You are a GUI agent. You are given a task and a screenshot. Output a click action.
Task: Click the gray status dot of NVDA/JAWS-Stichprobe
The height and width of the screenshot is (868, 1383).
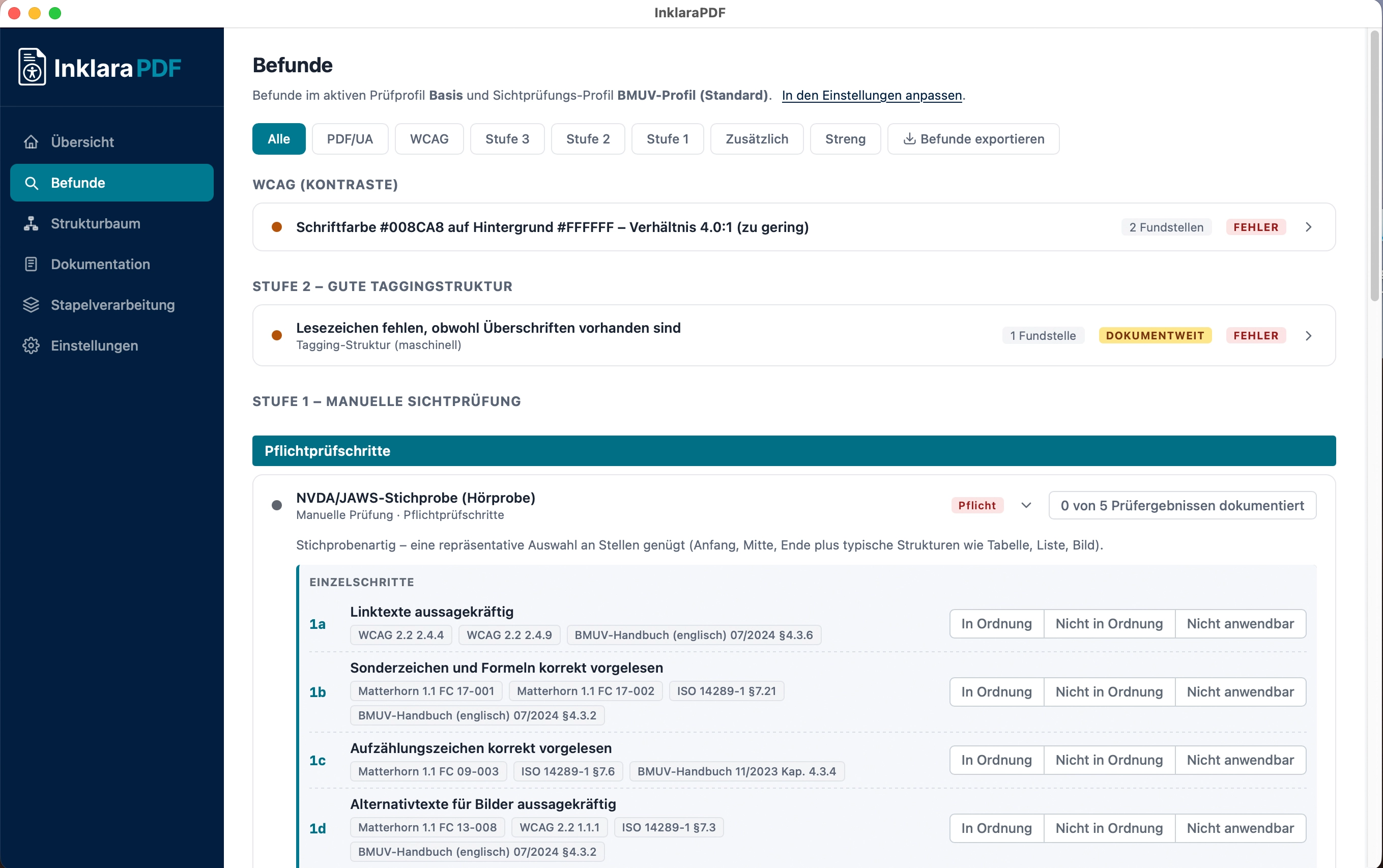(x=277, y=505)
